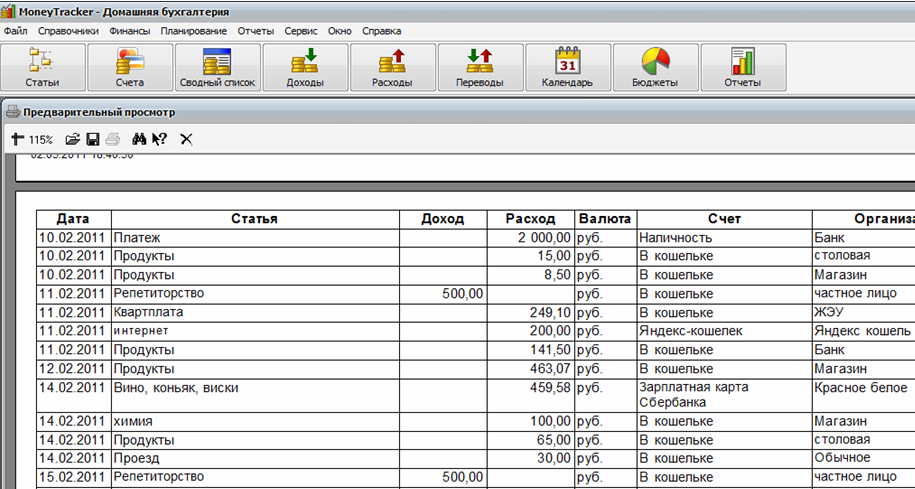Click the 200,00 expense value
The image size is (915, 489).
coord(550,331)
